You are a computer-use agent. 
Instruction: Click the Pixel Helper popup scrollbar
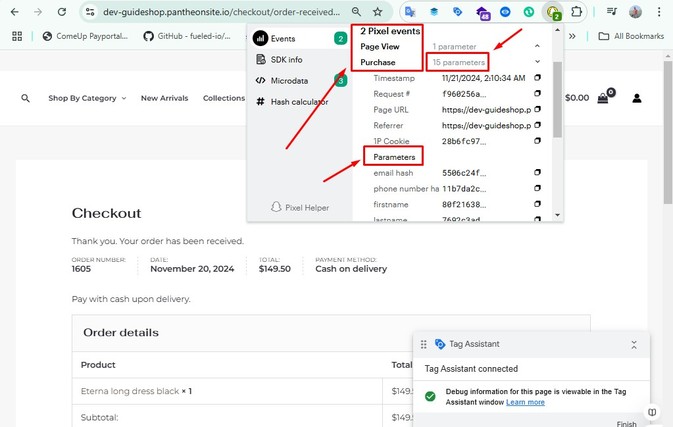[x=557, y=100]
